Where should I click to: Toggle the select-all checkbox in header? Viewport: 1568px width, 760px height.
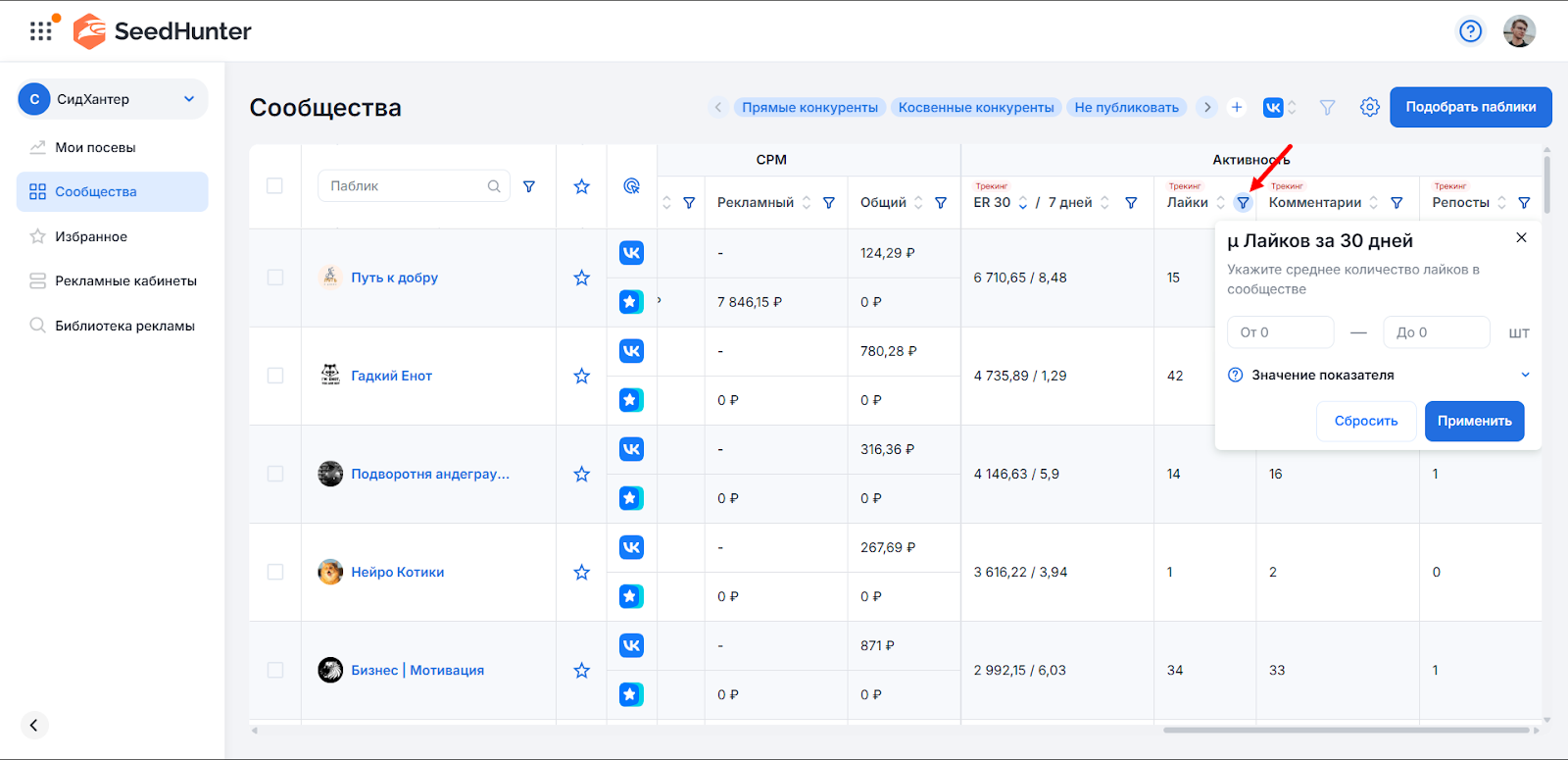(x=274, y=186)
